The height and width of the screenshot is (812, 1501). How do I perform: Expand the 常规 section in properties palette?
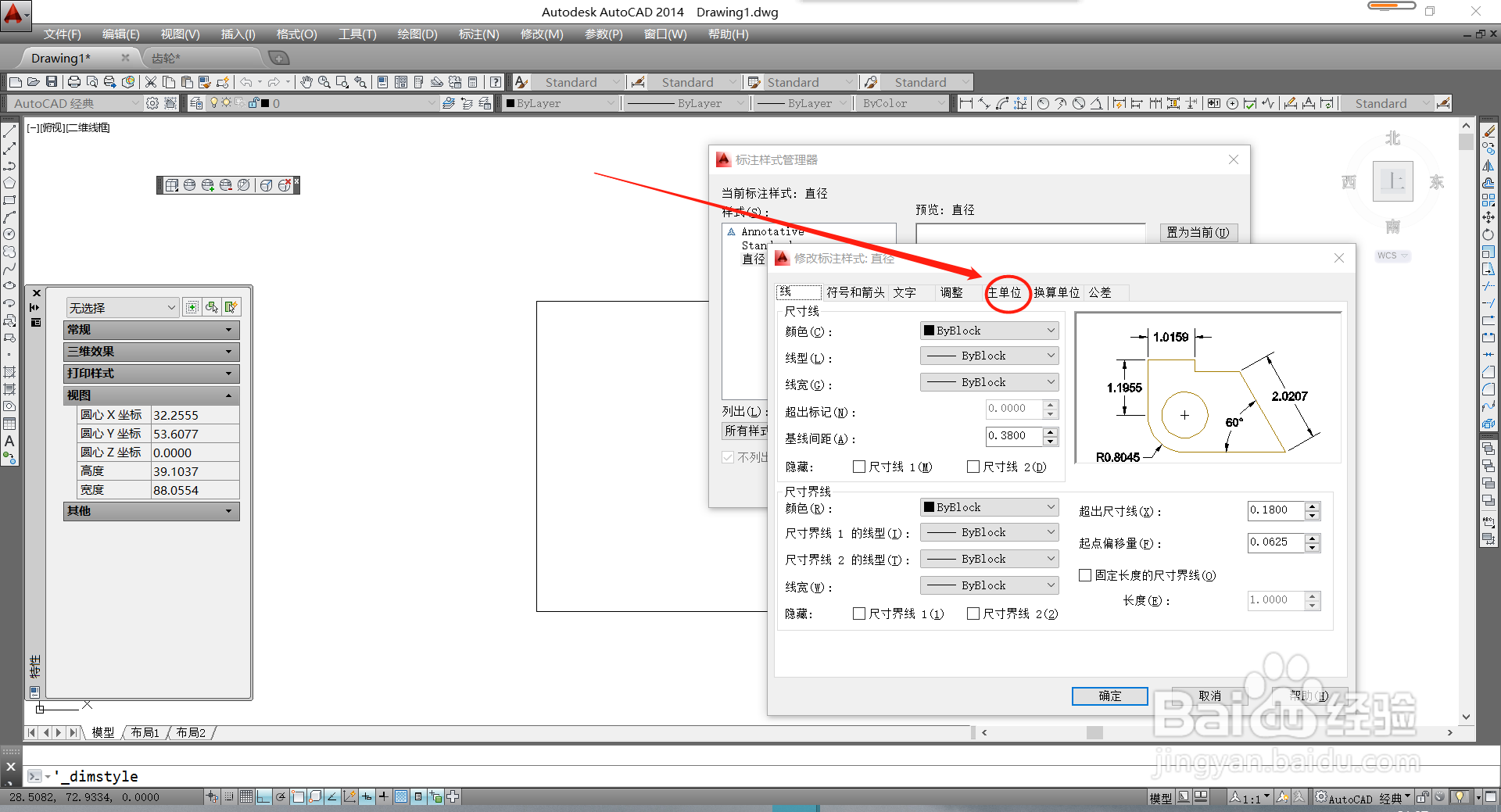151,330
